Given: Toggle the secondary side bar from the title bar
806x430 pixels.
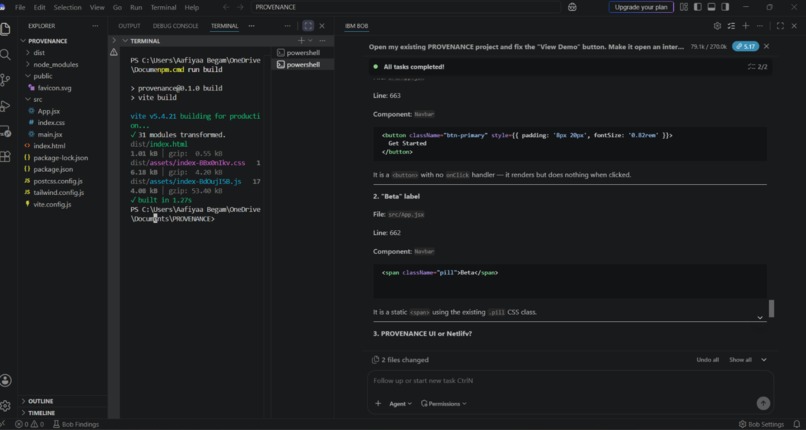Looking at the screenshot, I should [x=725, y=7].
